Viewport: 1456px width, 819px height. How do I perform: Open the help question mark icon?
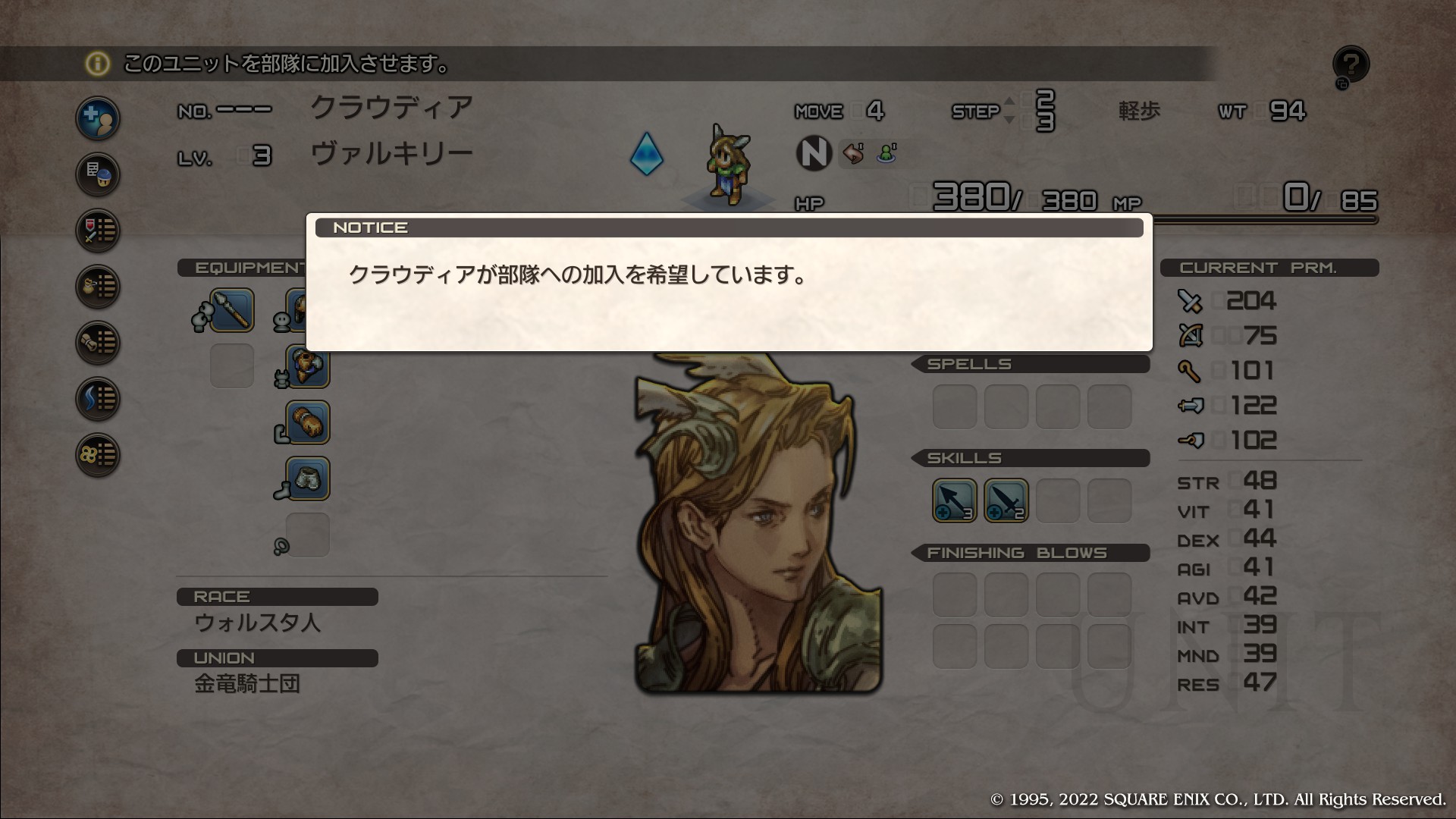pyautogui.click(x=1351, y=65)
